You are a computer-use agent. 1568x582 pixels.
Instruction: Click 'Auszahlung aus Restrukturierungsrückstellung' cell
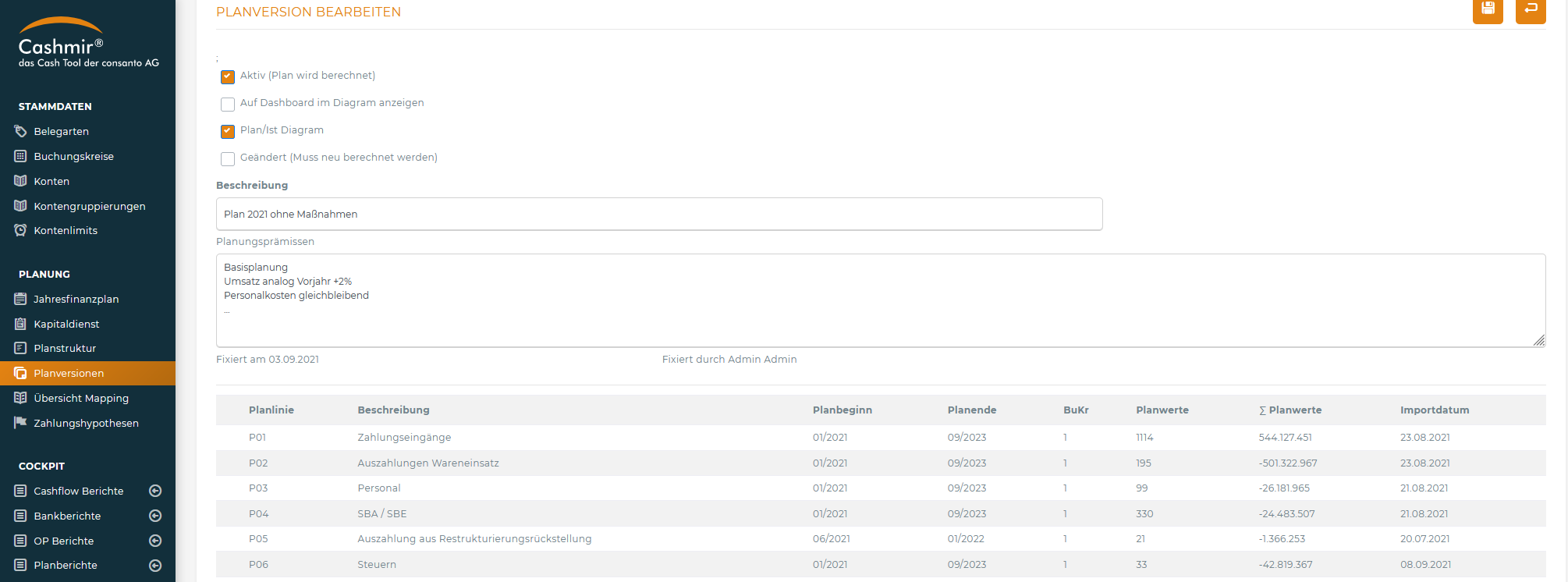(474, 538)
